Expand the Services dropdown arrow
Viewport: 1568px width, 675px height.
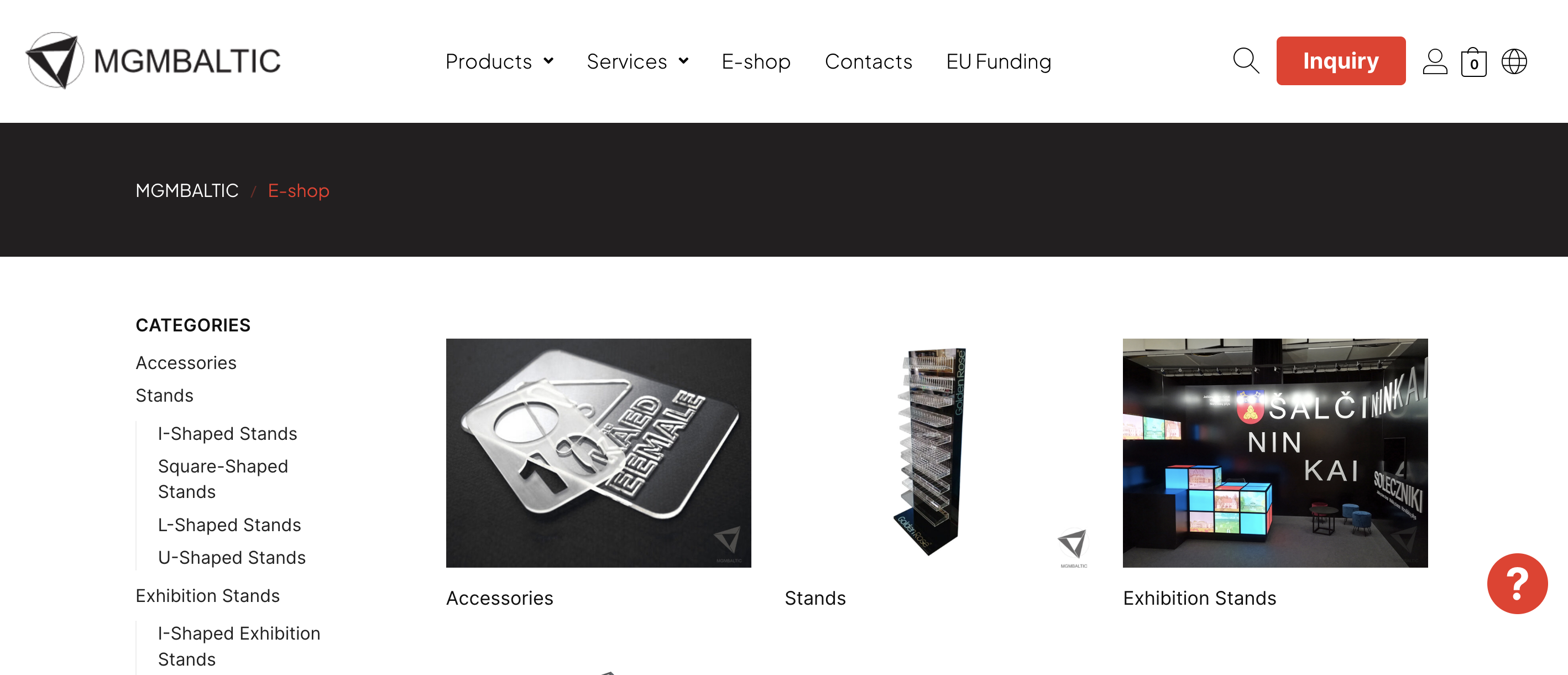point(683,61)
